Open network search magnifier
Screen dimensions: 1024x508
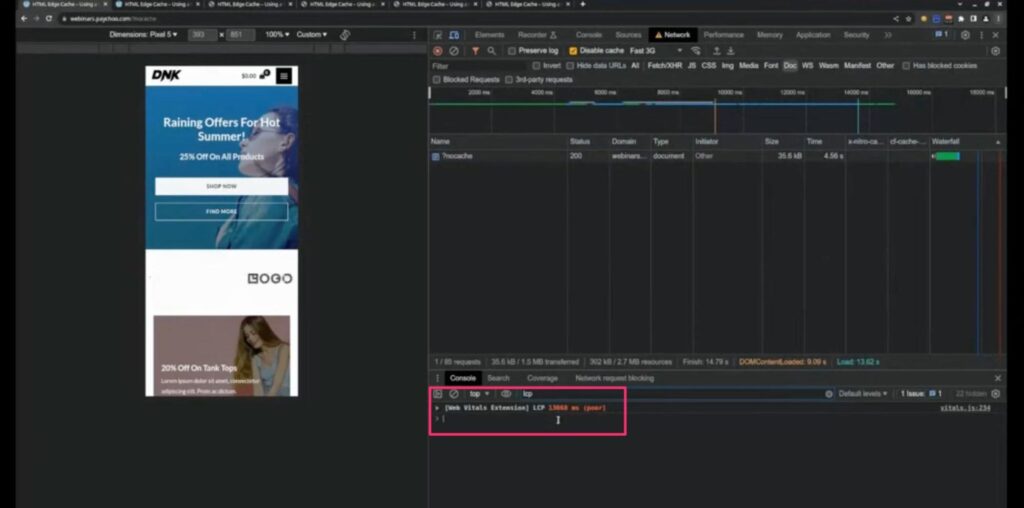[491, 51]
